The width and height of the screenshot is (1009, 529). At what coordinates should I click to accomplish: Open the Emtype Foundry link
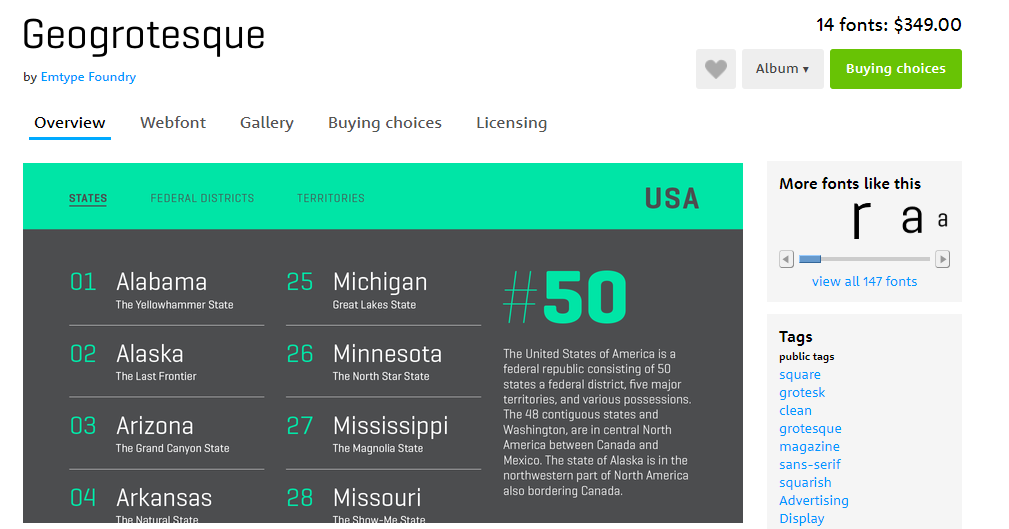point(88,77)
